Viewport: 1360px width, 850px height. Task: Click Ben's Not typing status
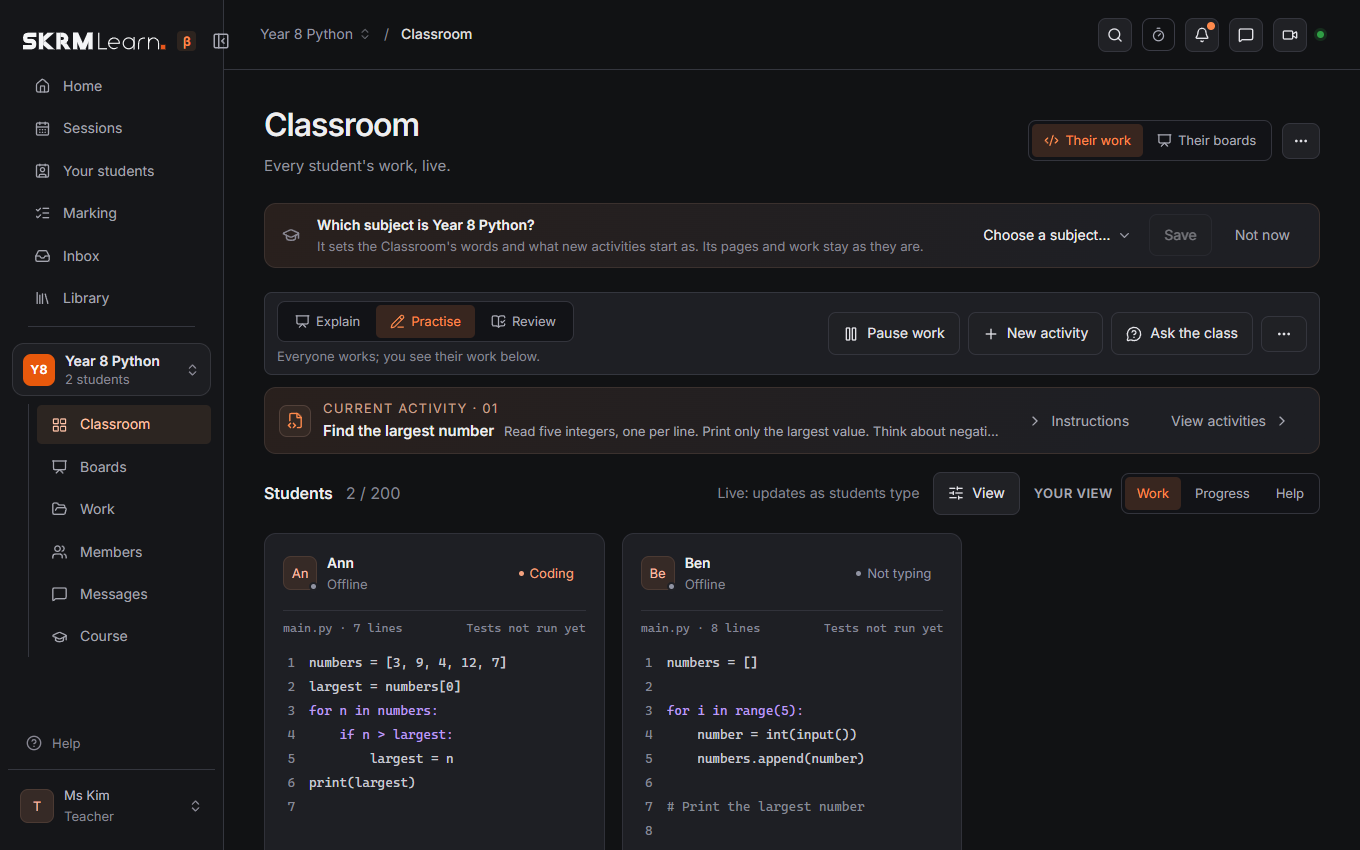893,574
